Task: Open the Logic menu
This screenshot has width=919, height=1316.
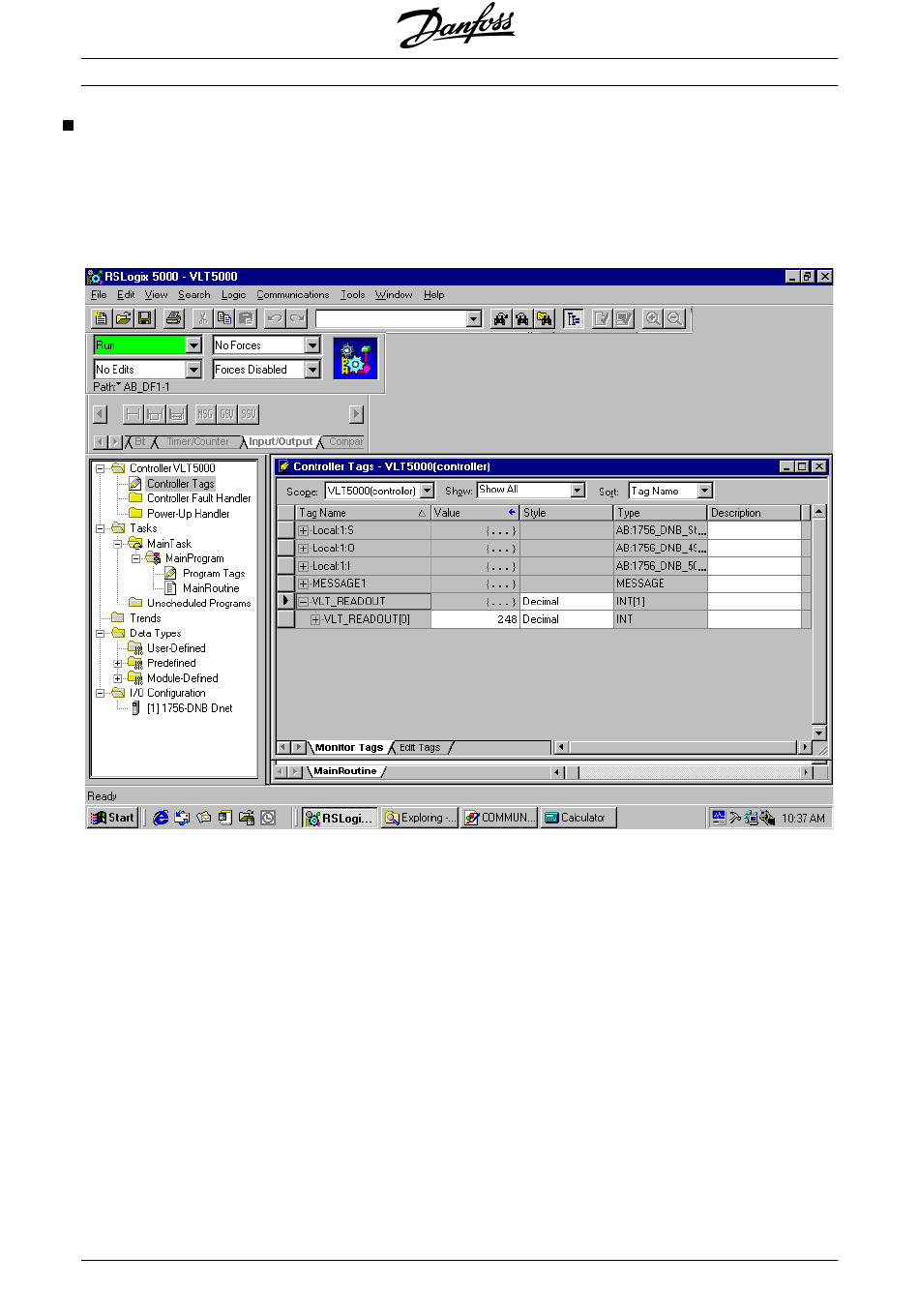Action: (233, 295)
